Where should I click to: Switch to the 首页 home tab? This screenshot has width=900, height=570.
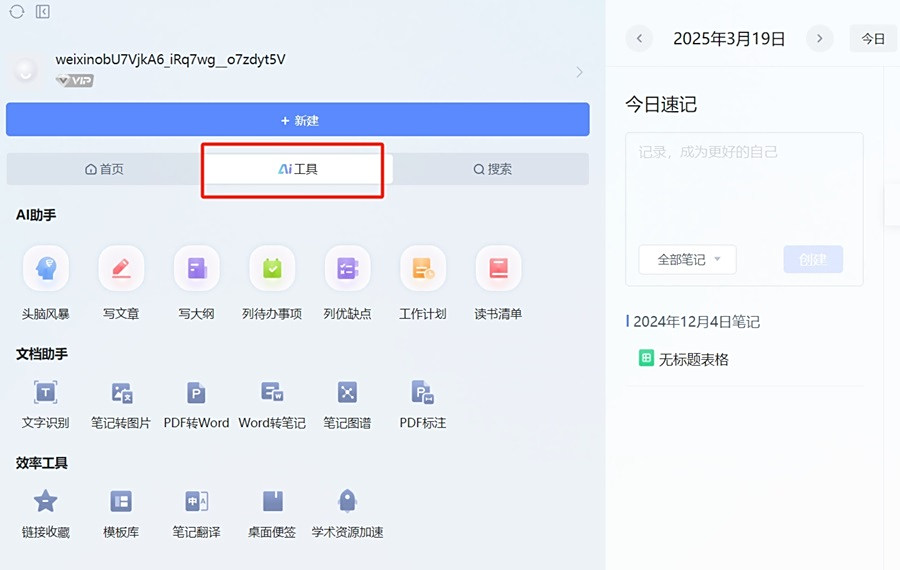[104, 169]
